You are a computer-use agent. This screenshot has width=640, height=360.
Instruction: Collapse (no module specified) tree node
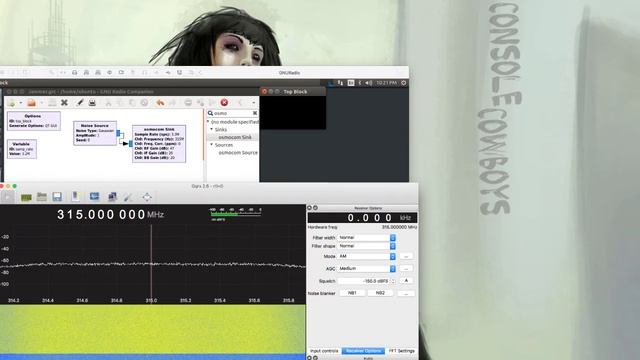click(208, 122)
